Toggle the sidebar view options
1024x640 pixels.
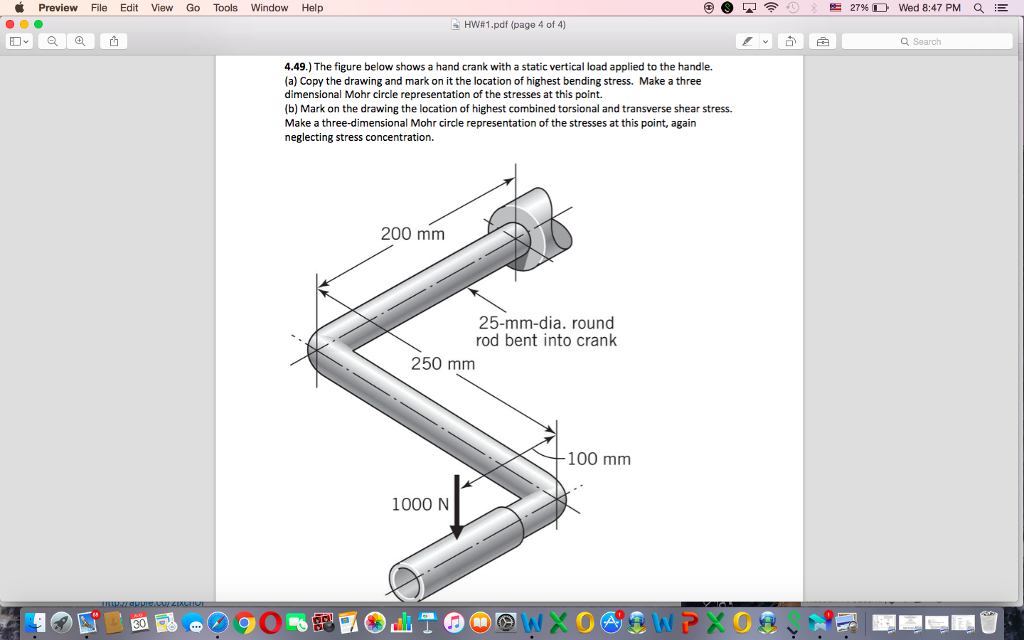(15, 41)
